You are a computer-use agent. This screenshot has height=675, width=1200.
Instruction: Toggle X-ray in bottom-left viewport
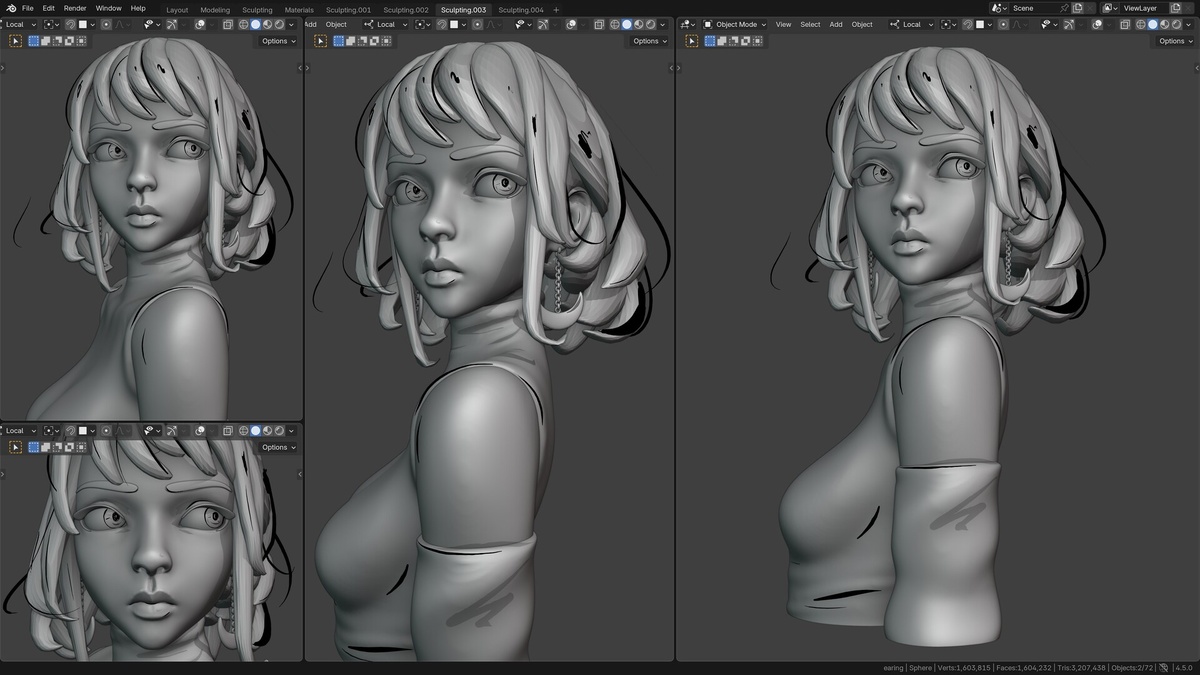[x=227, y=431]
